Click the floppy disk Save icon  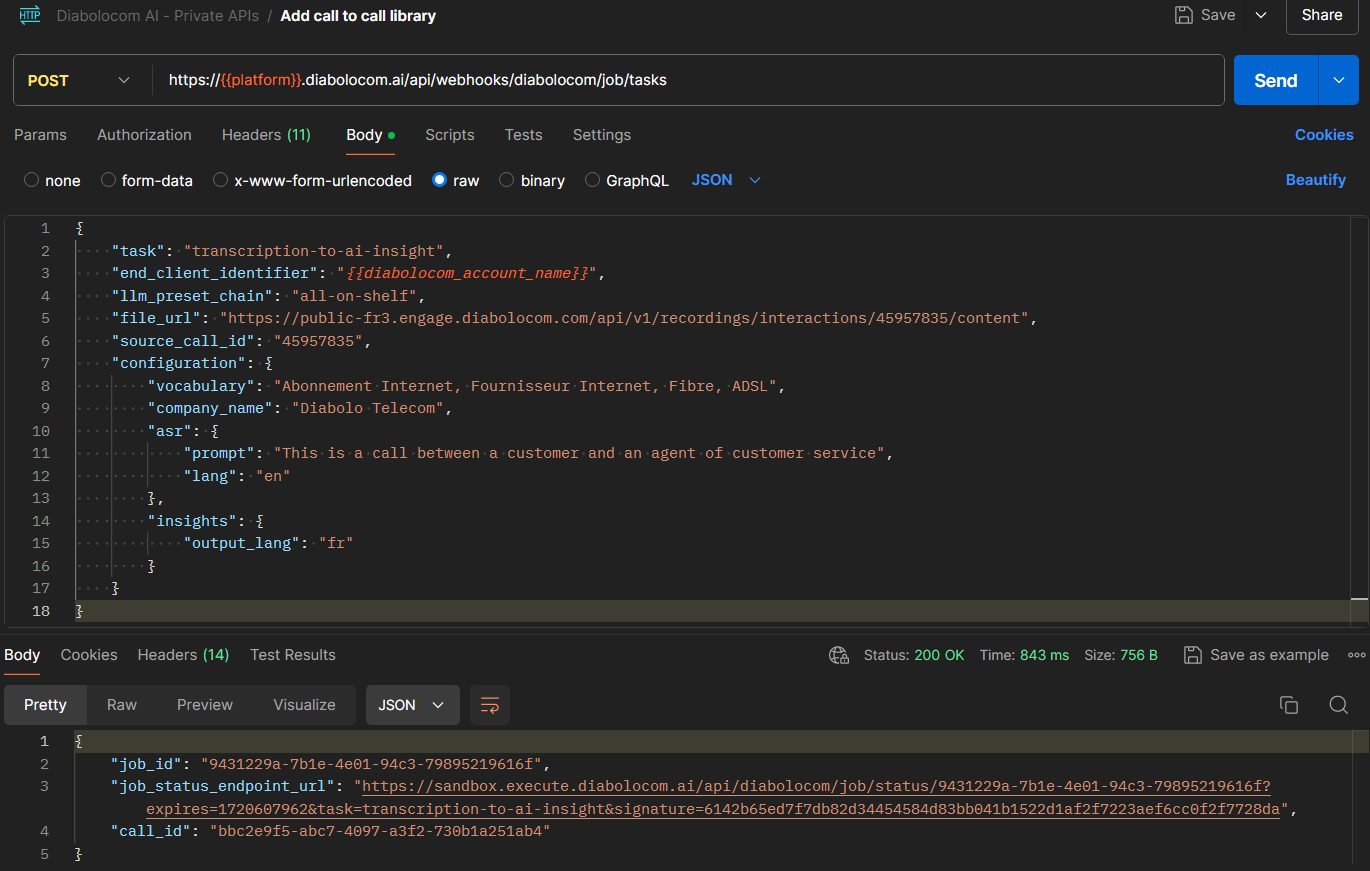click(1184, 15)
